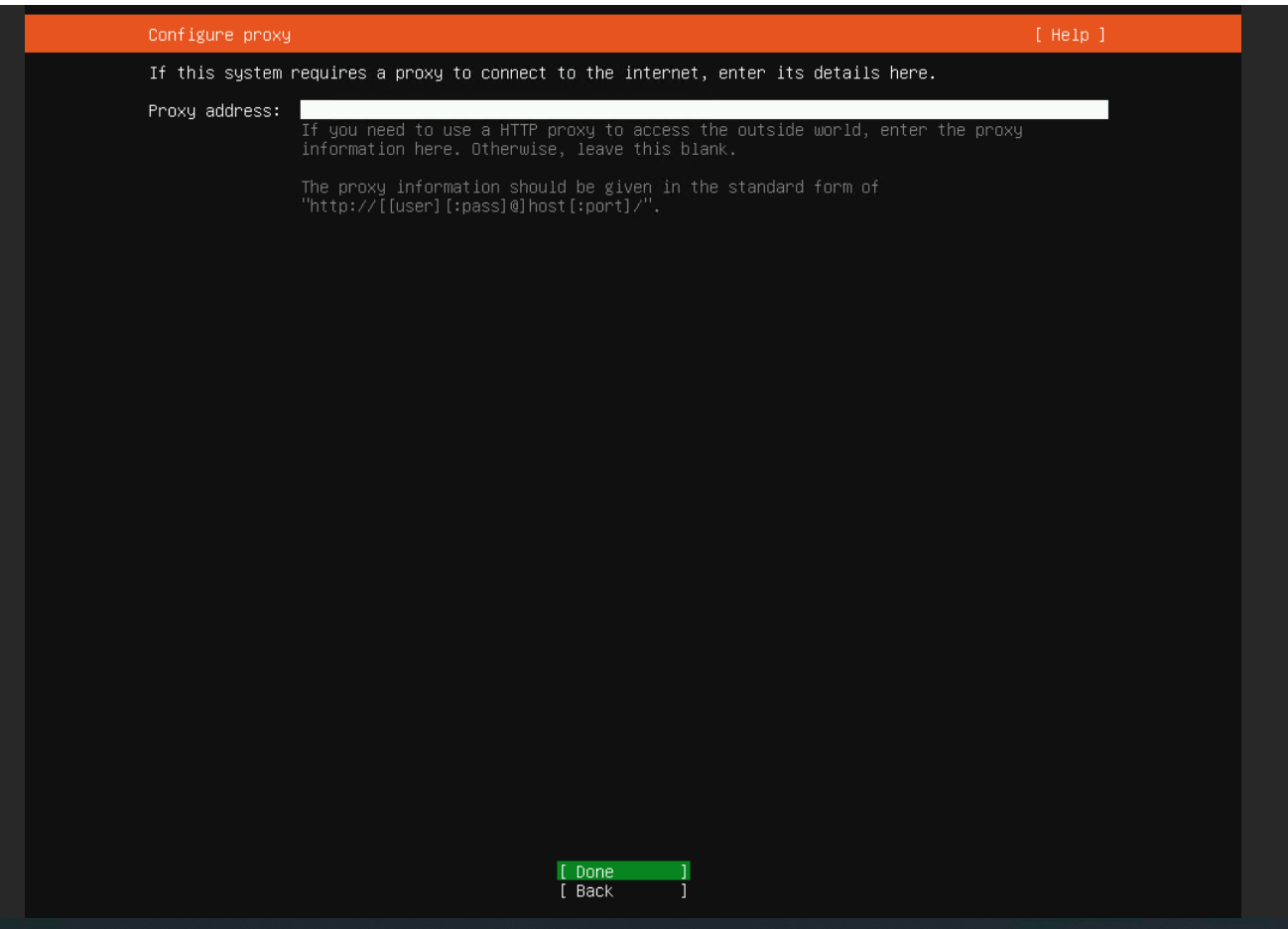Screen dimensions: 1288x929
Task: Click the intro sentence about requiring a proxy
Action: tap(542, 73)
